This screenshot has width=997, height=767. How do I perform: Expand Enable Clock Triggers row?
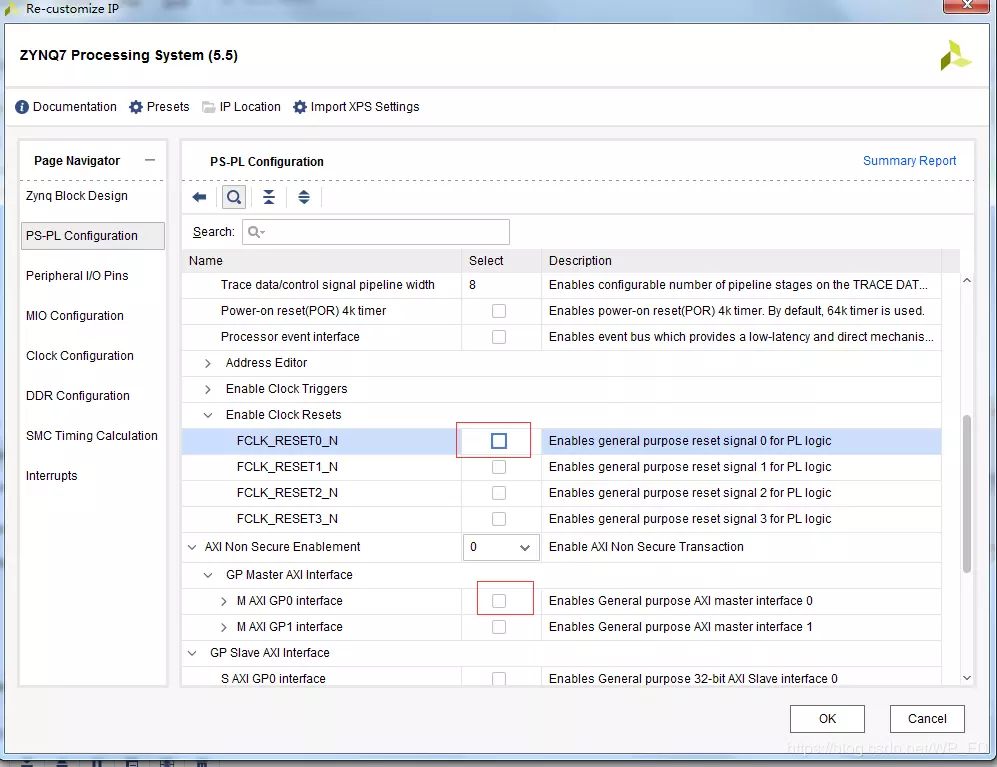point(208,389)
